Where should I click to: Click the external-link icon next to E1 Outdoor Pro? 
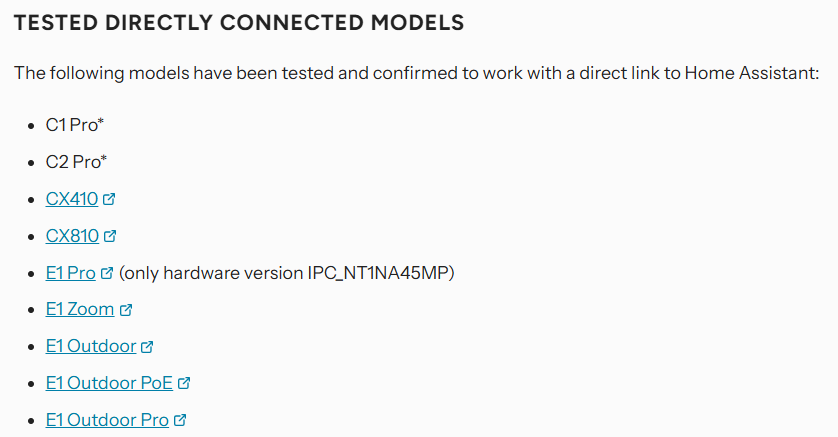click(x=180, y=420)
